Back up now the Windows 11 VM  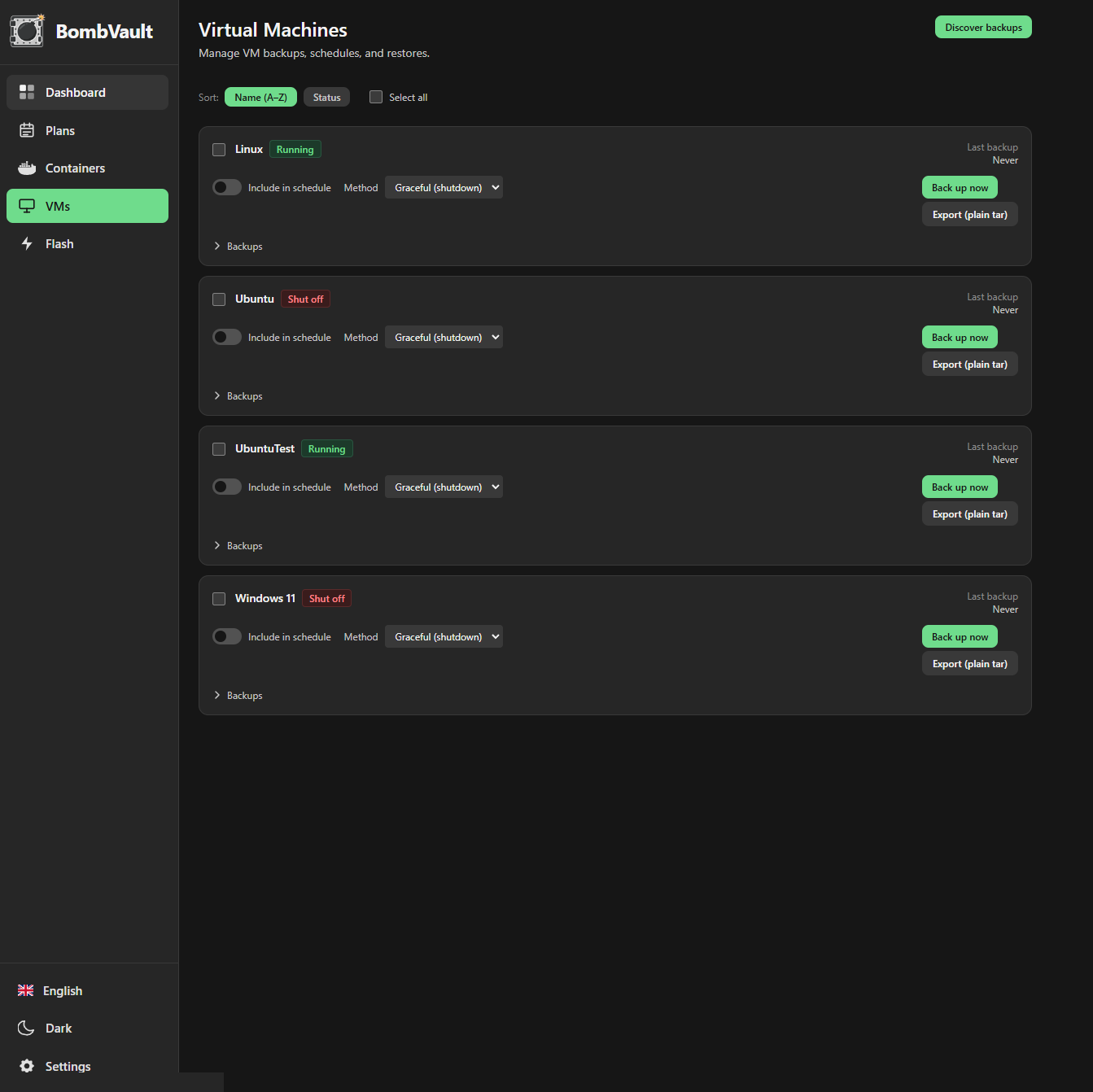[960, 636]
